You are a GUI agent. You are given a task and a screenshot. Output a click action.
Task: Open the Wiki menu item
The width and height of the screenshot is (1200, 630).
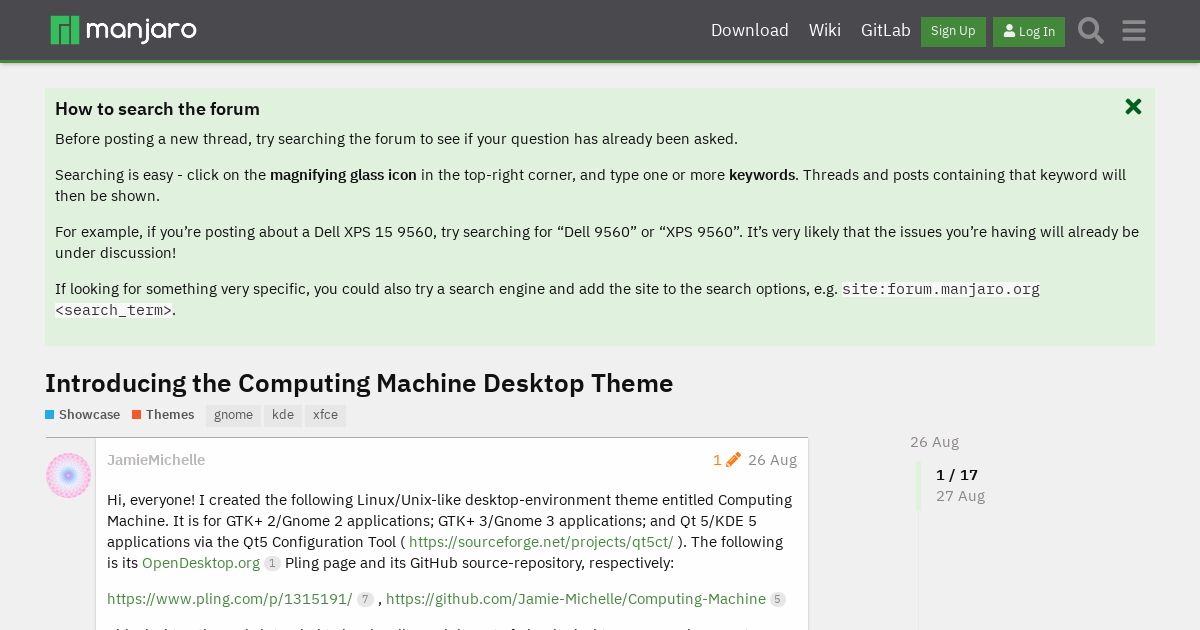tap(825, 30)
